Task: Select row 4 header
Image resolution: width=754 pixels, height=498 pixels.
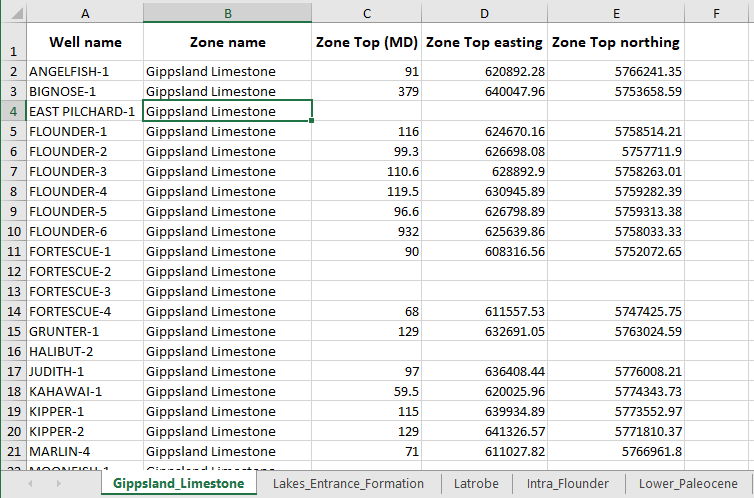Action: tap(13, 111)
